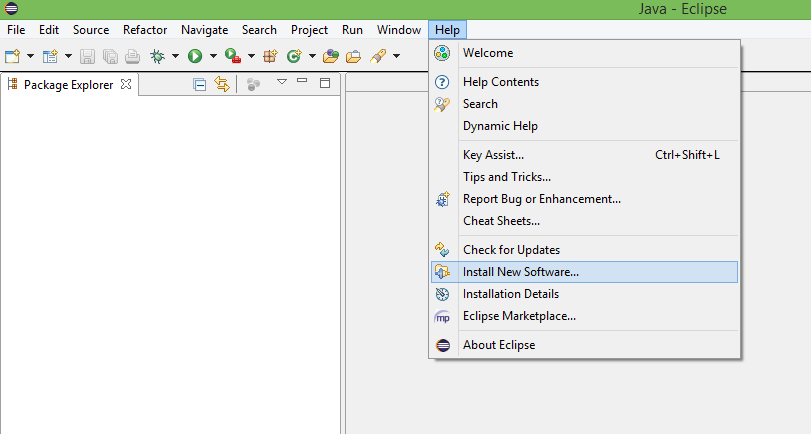This screenshot has height=434, width=811.
Task: Open the File menu
Action: point(16,30)
